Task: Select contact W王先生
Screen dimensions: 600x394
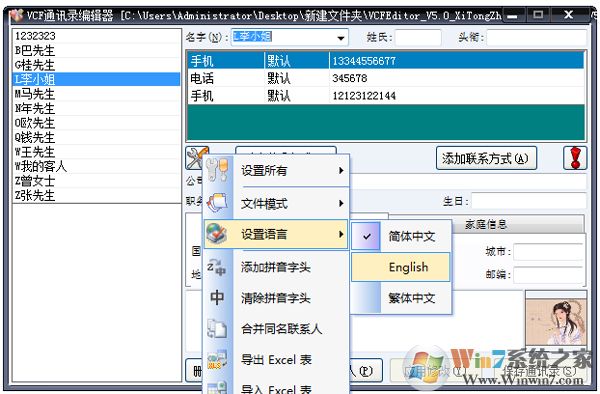Action: (96, 152)
